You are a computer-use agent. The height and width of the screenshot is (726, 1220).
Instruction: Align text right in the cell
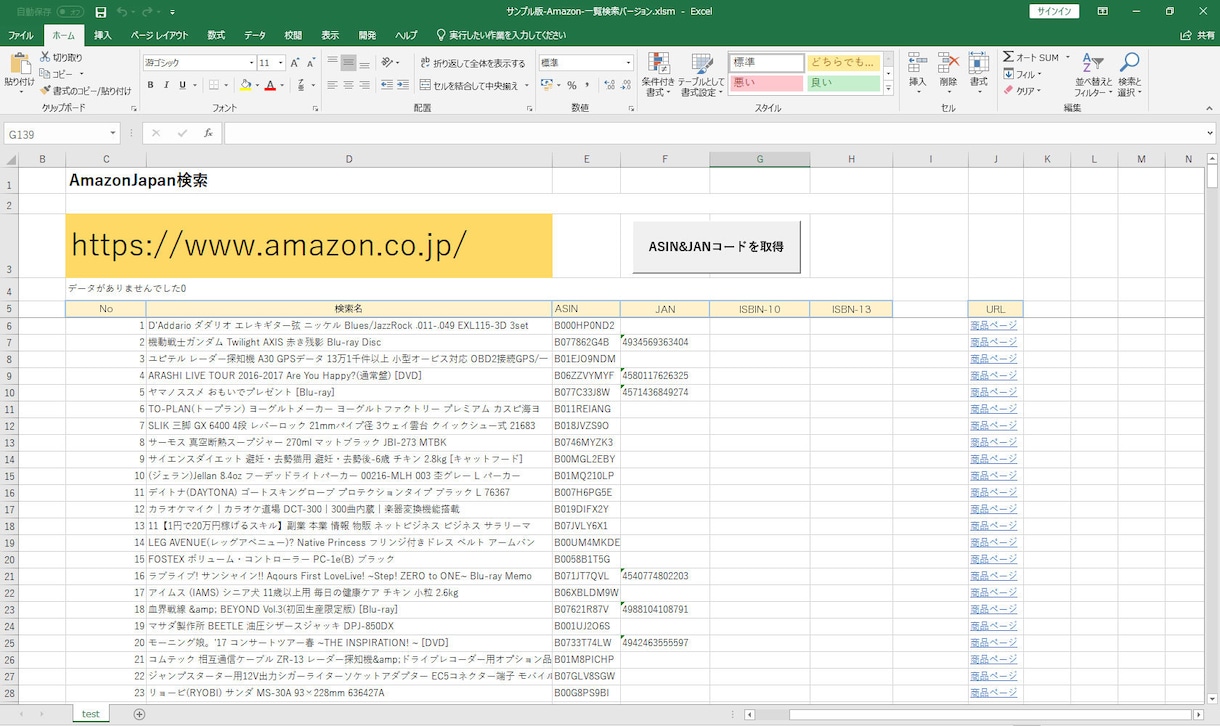pyautogui.click(x=365, y=85)
